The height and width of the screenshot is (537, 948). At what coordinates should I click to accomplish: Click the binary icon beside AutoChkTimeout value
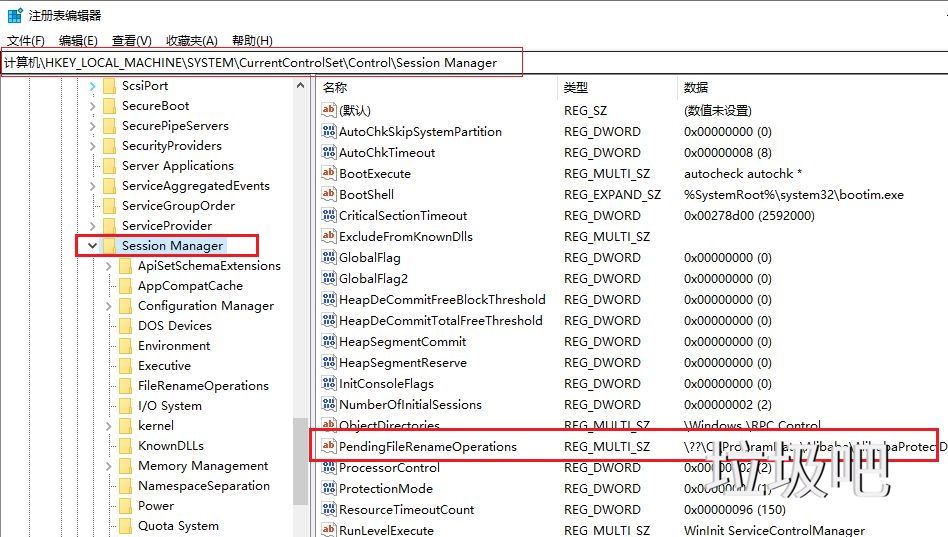[329, 153]
